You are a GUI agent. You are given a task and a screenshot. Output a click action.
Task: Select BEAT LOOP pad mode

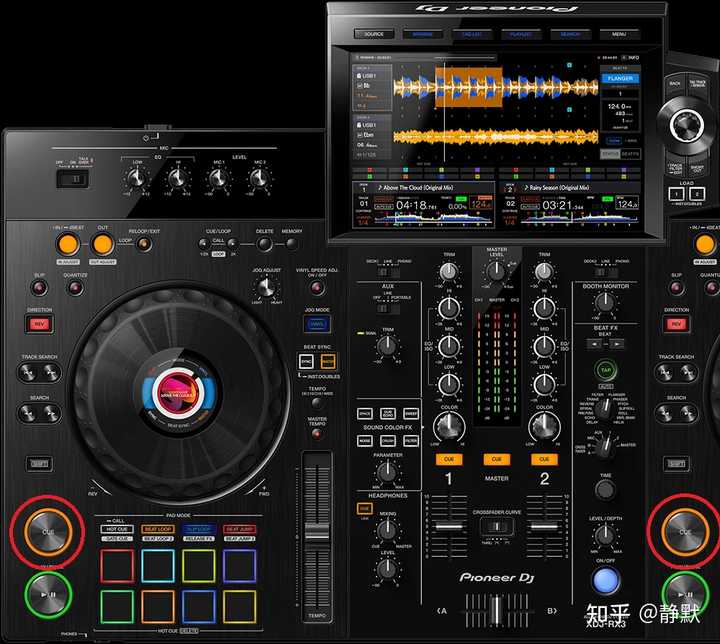[158, 529]
